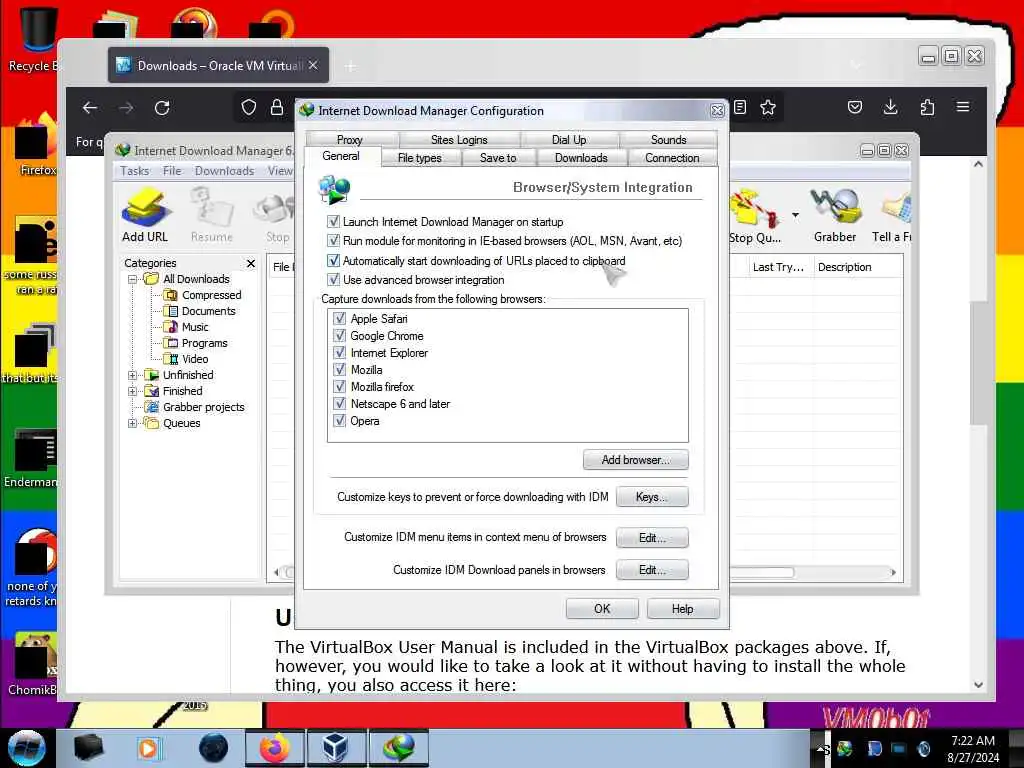Collapse the All Downloads tree node
This screenshot has height=768, width=1024.
(x=133, y=279)
